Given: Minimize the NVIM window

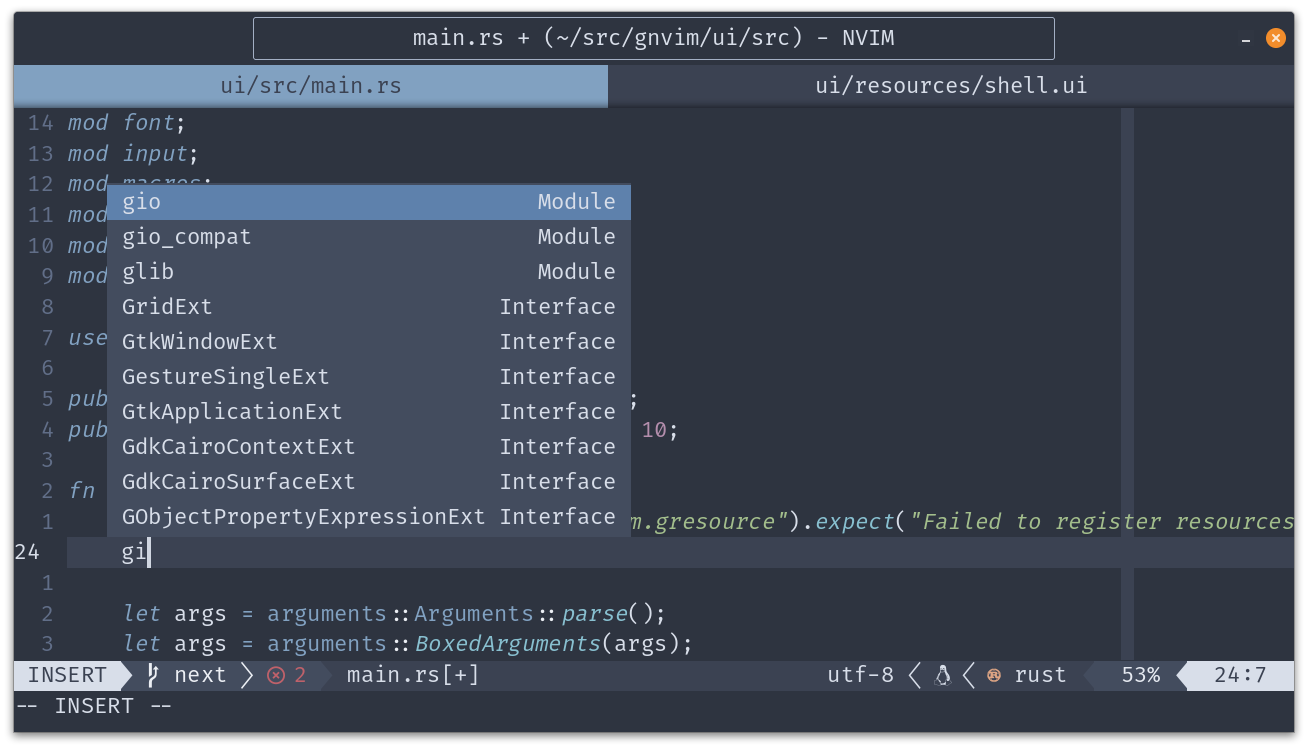Looking at the screenshot, I should (x=1246, y=40).
